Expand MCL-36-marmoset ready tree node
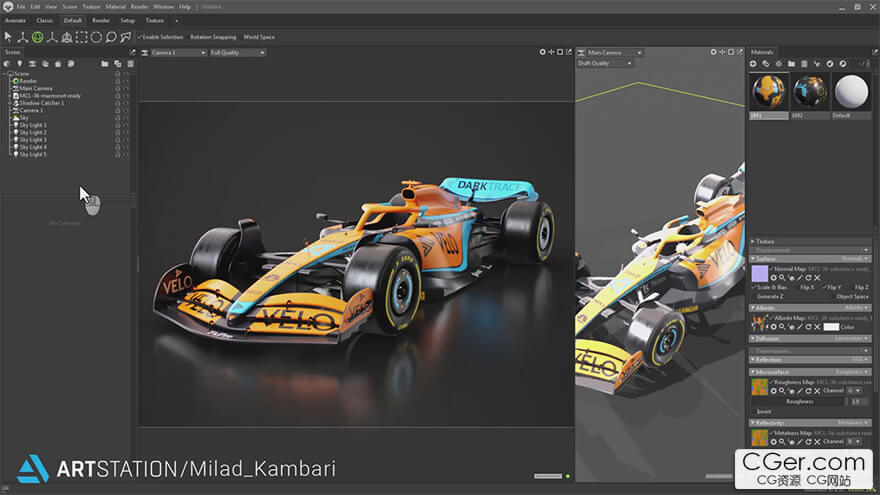This screenshot has height=495, width=880. pyautogui.click(x=10, y=96)
